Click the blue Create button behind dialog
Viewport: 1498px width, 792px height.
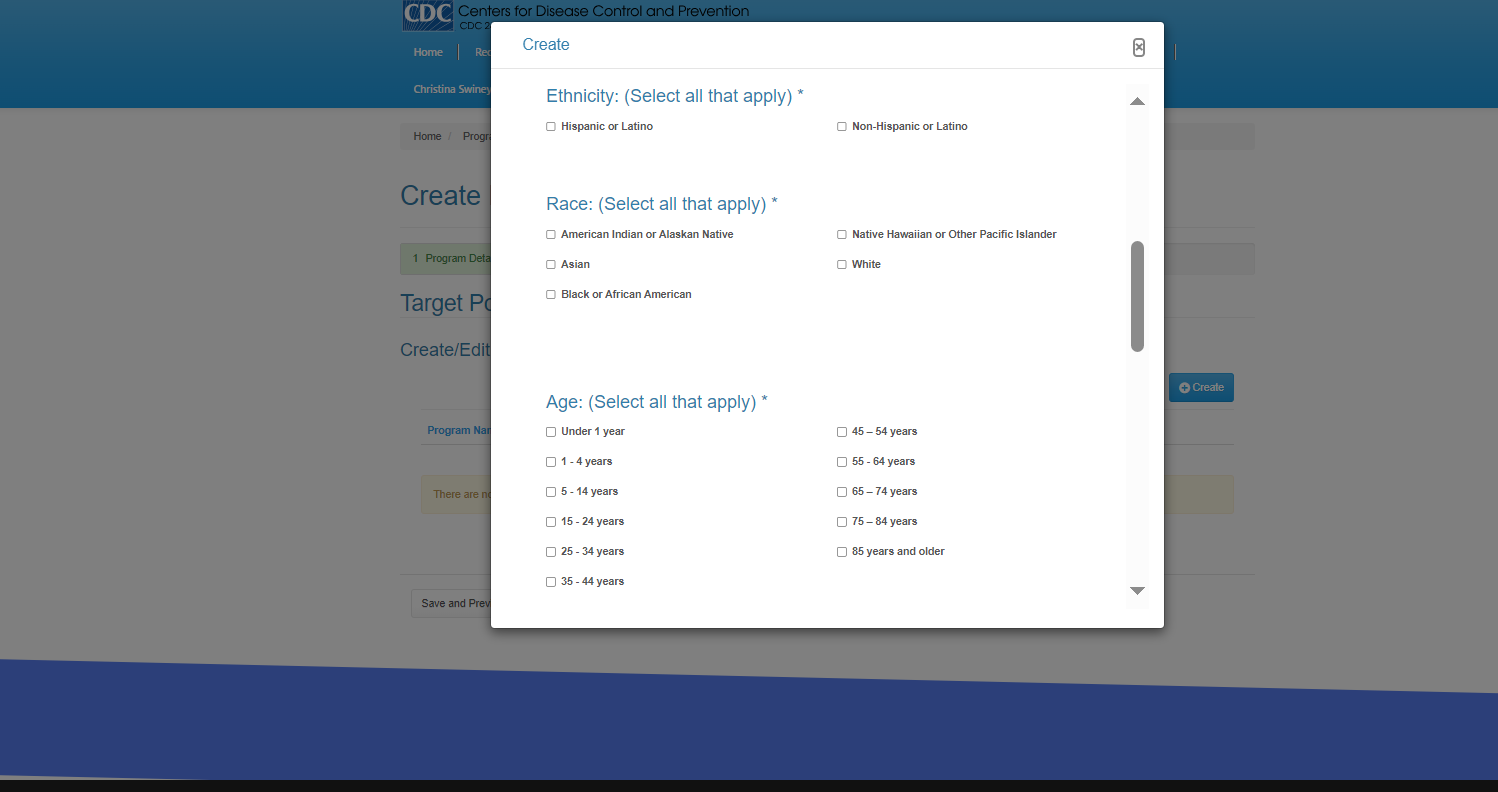coord(1201,388)
